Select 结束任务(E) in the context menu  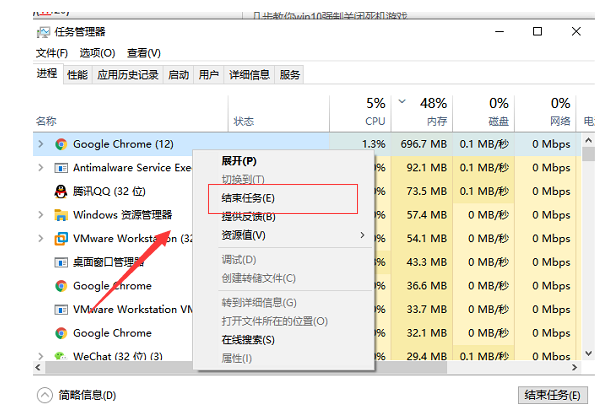248,198
